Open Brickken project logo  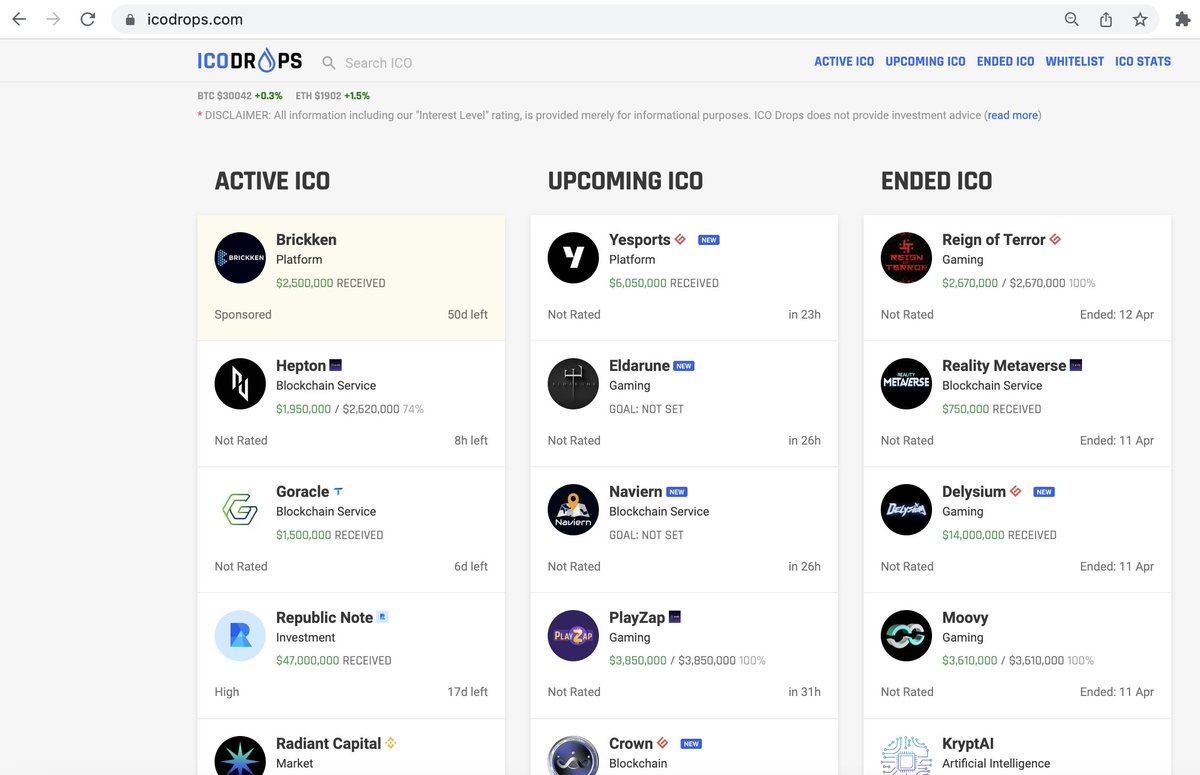240,258
